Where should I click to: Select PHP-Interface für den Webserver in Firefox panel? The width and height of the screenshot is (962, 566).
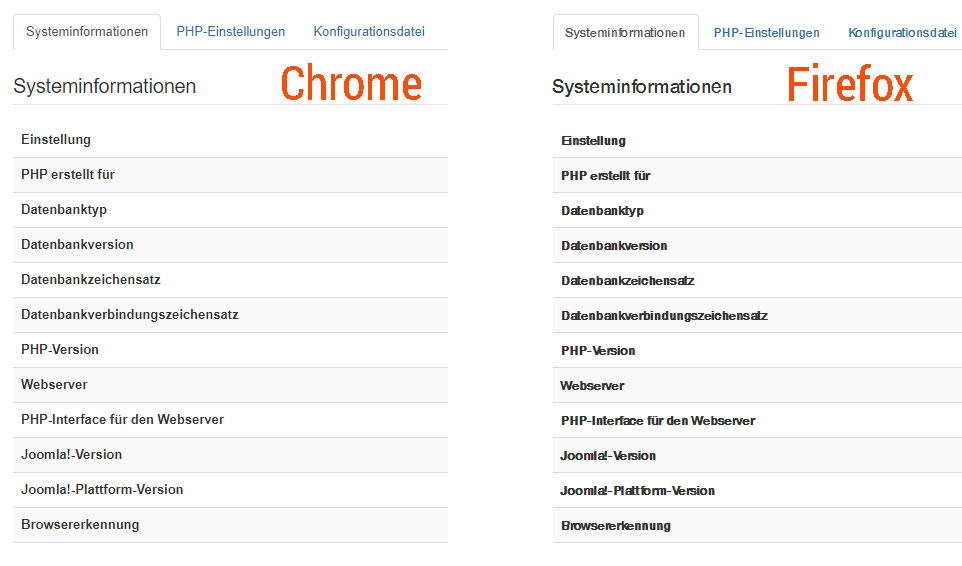[658, 421]
